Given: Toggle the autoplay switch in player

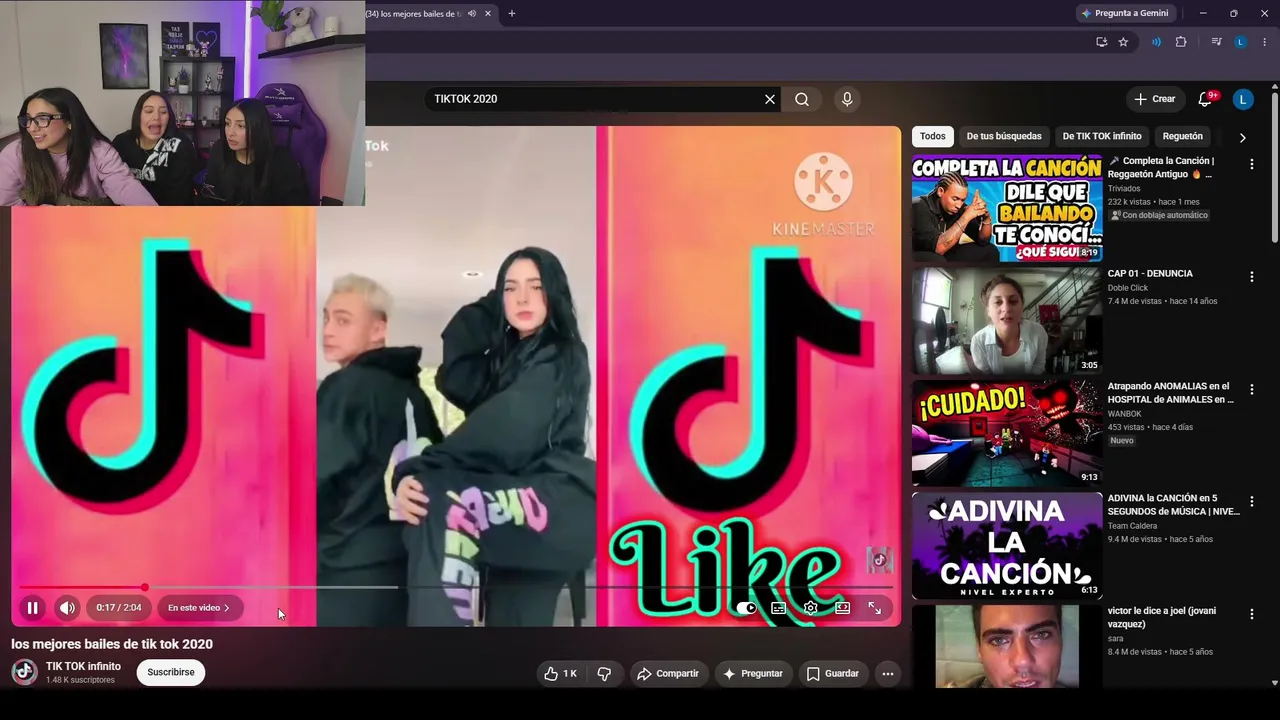Looking at the screenshot, I should (x=746, y=608).
